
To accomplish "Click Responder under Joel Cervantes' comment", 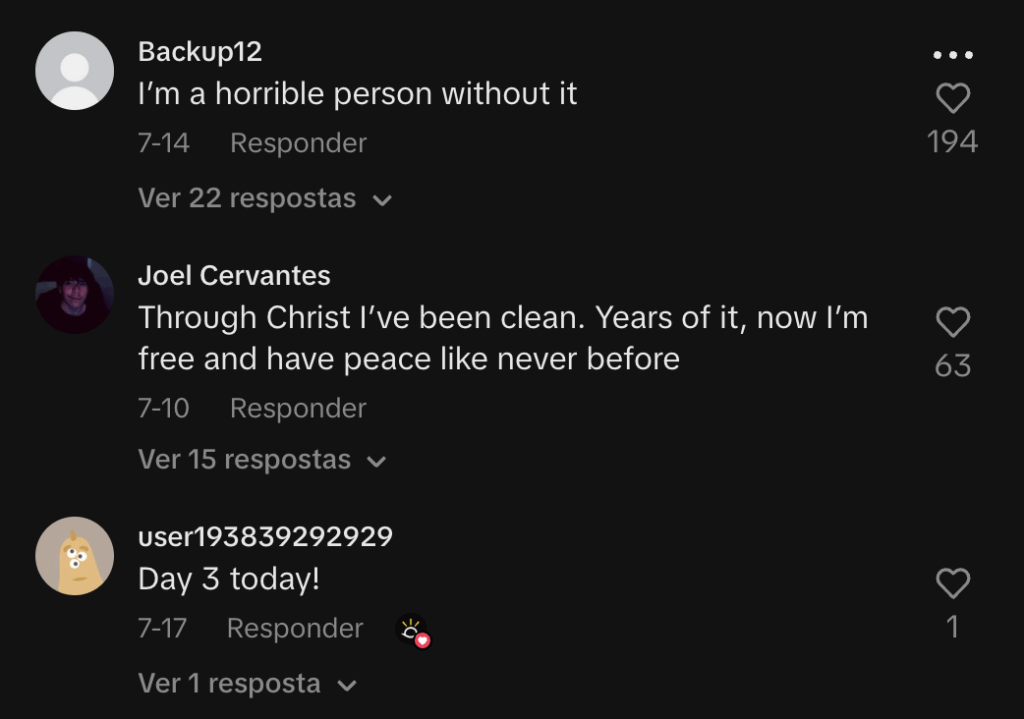I will coord(298,408).
